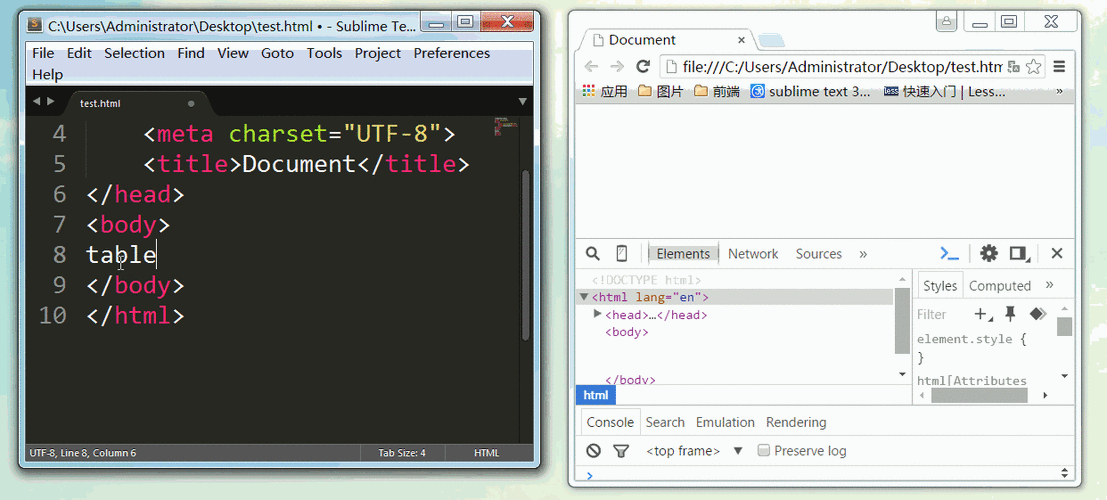
Task: Clear console with the ban icon
Action: click(x=594, y=451)
